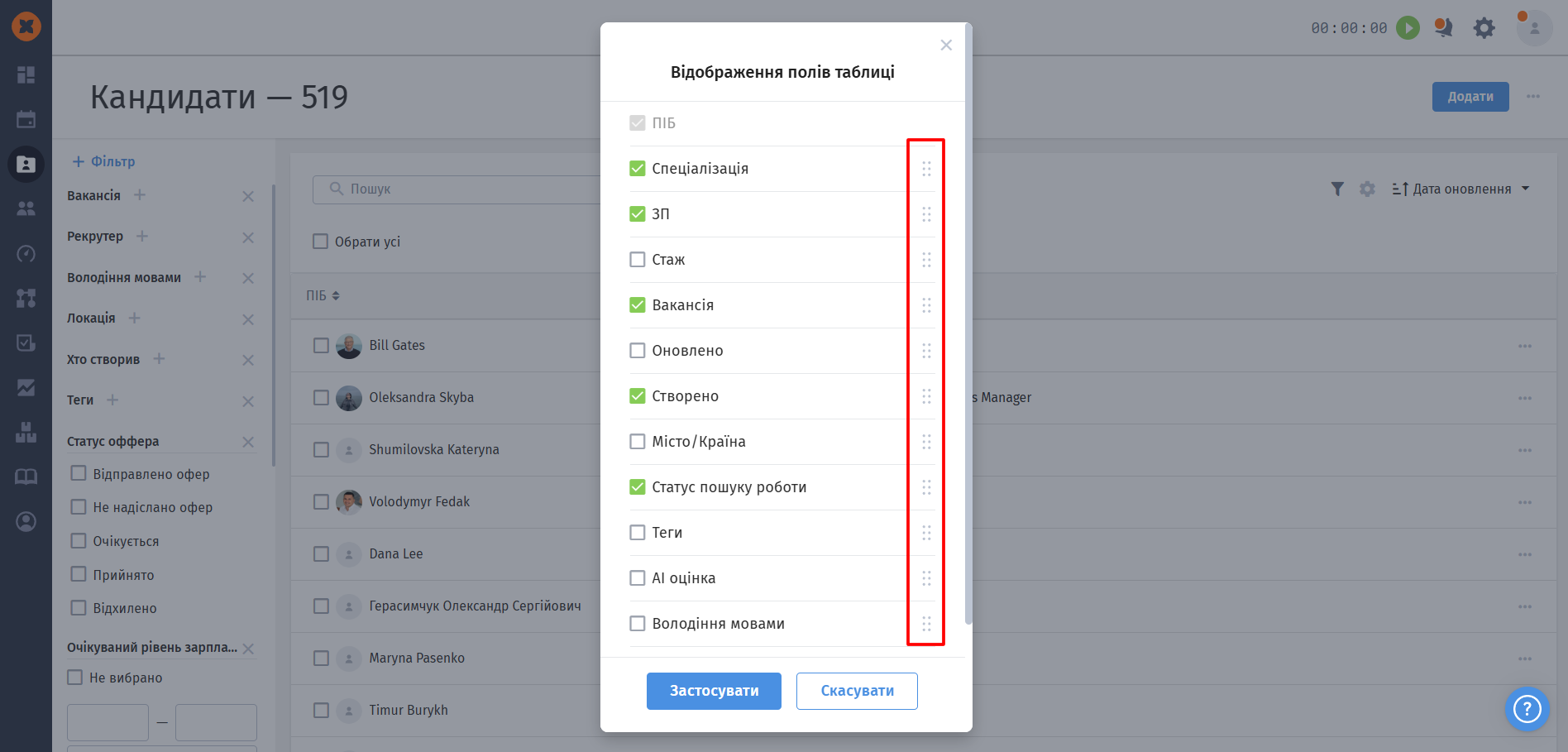This screenshot has height=752, width=1568.
Task: Uncheck the ЗП field checkbox
Action: (638, 214)
